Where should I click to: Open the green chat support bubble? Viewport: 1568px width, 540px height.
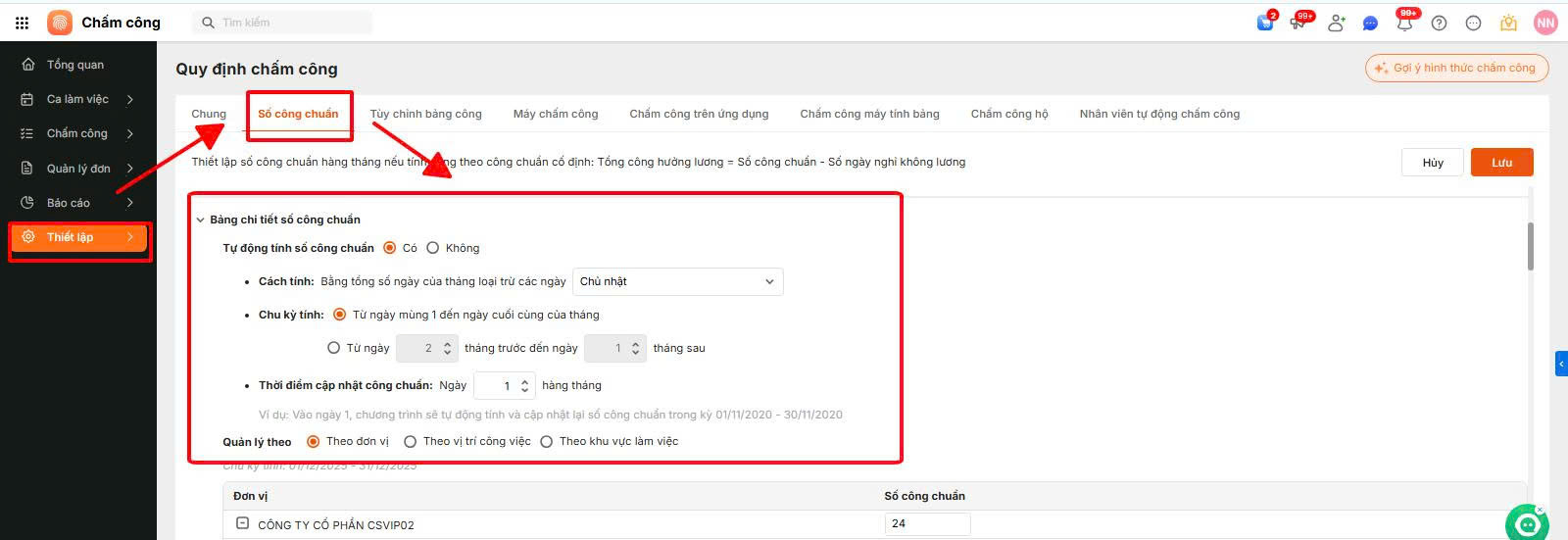[1527, 524]
